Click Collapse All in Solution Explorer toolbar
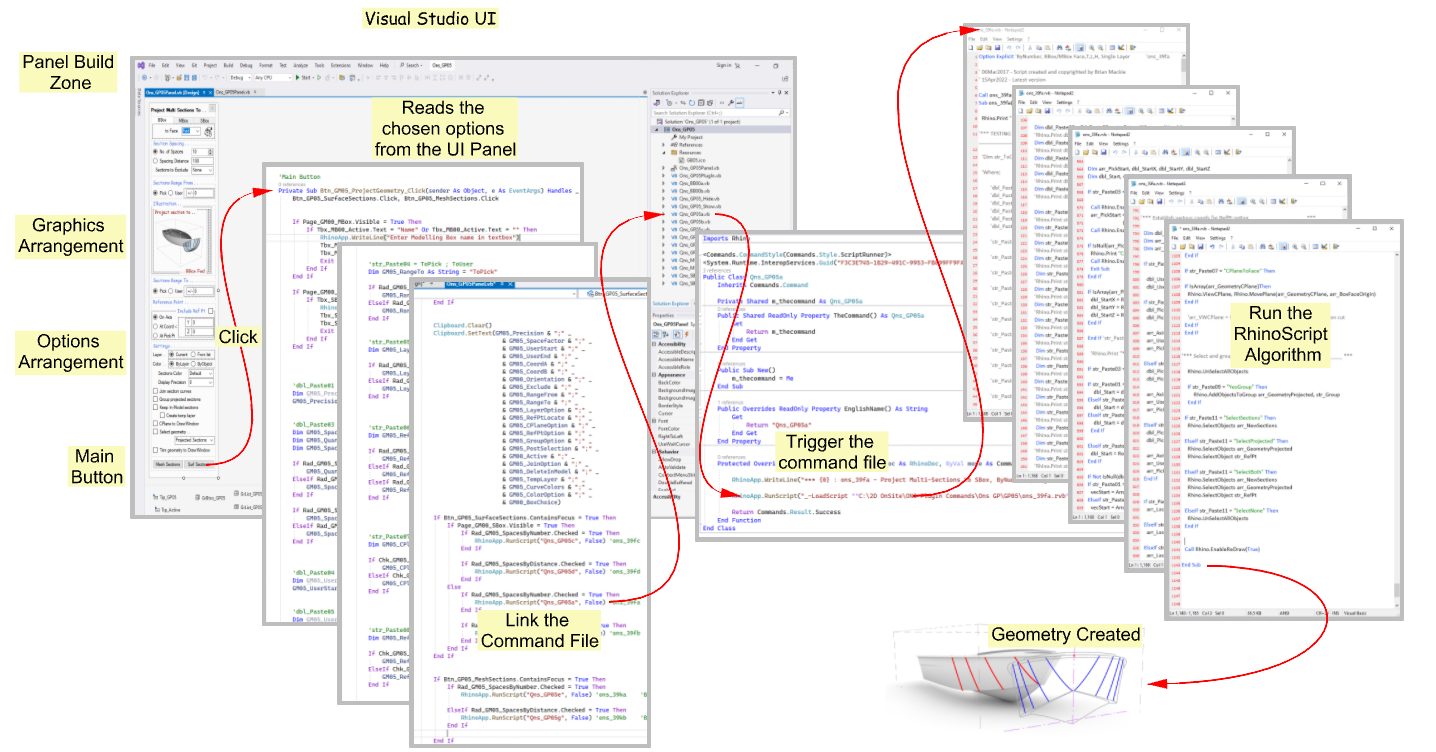Image resolution: width=1436 pixels, height=752 pixels. (x=701, y=103)
